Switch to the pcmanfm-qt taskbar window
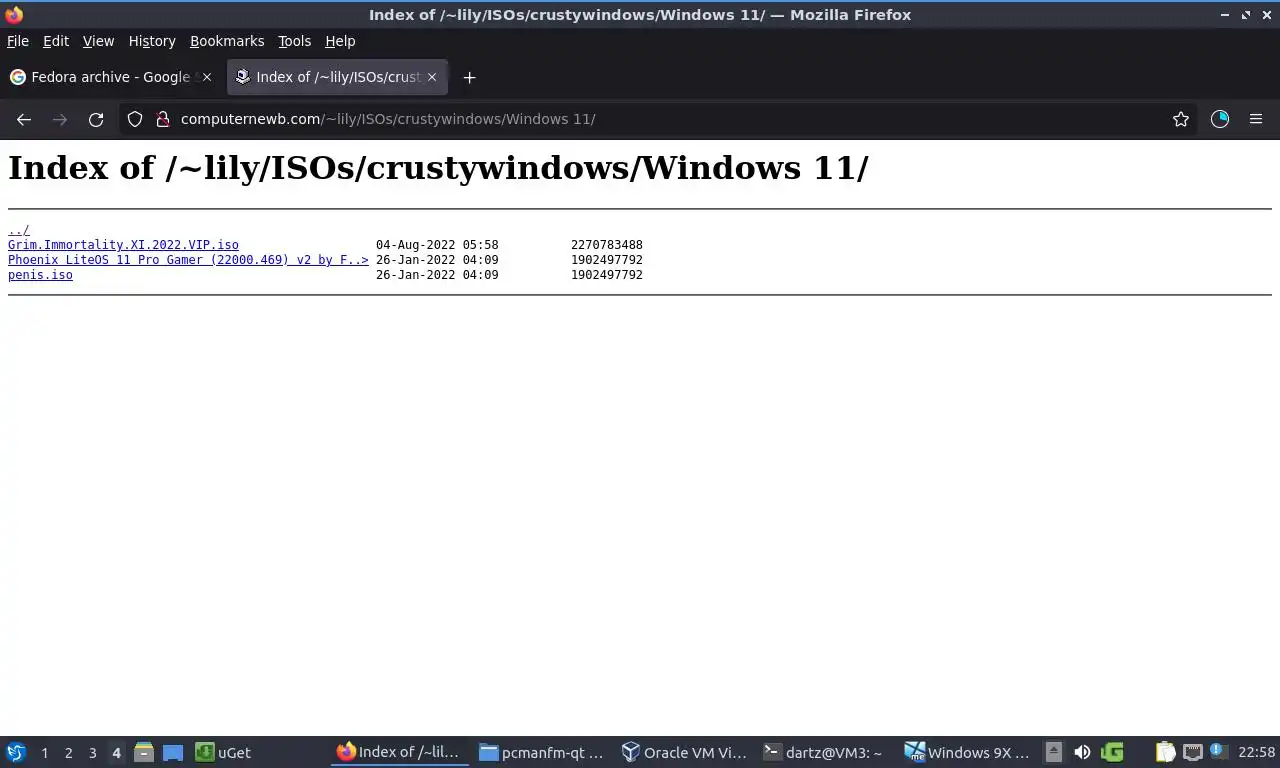 [542, 752]
